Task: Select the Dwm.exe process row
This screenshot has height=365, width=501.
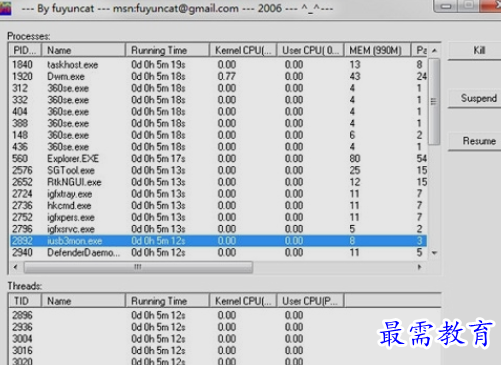Action: click(x=218, y=76)
